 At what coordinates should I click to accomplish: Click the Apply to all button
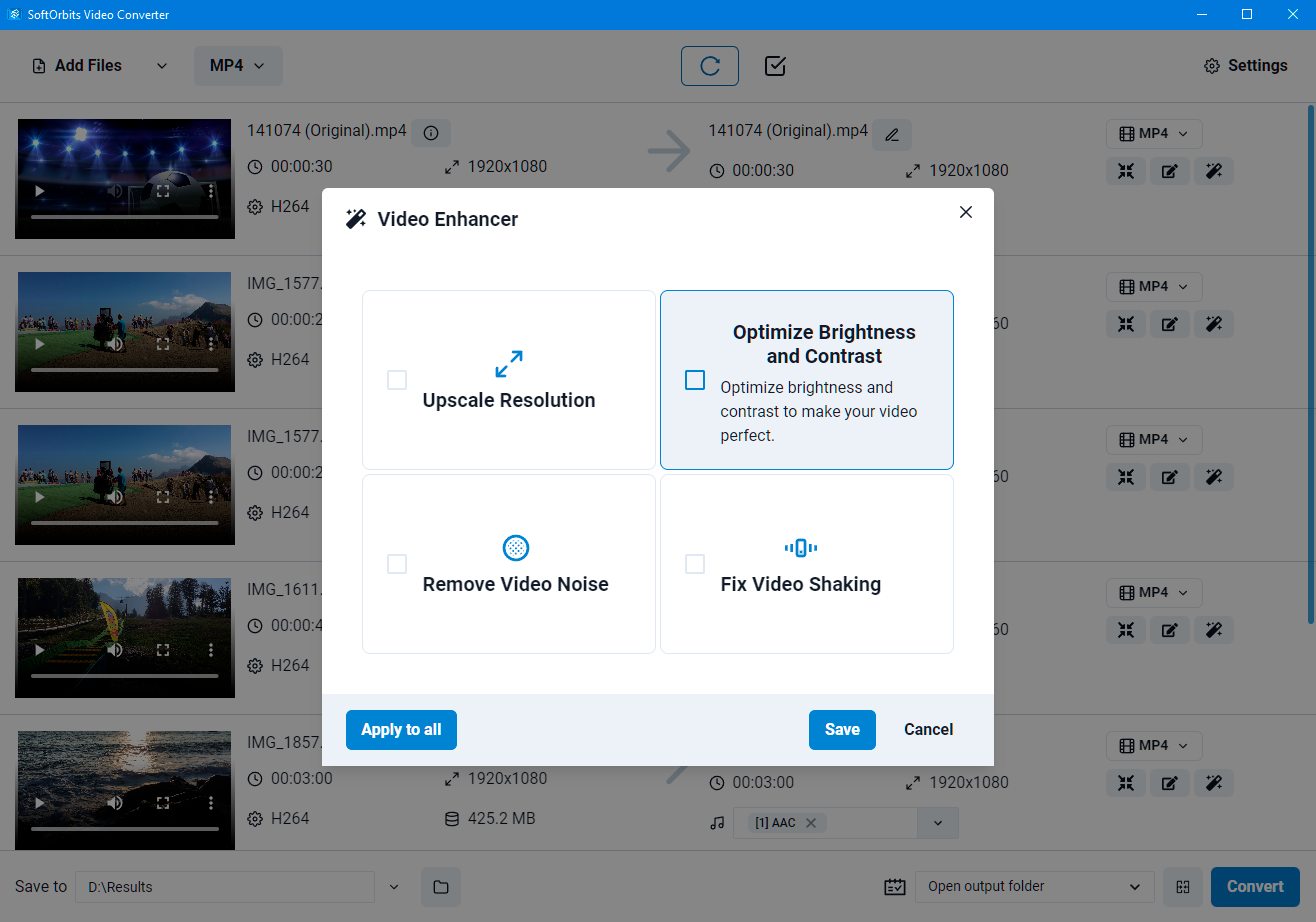(401, 730)
